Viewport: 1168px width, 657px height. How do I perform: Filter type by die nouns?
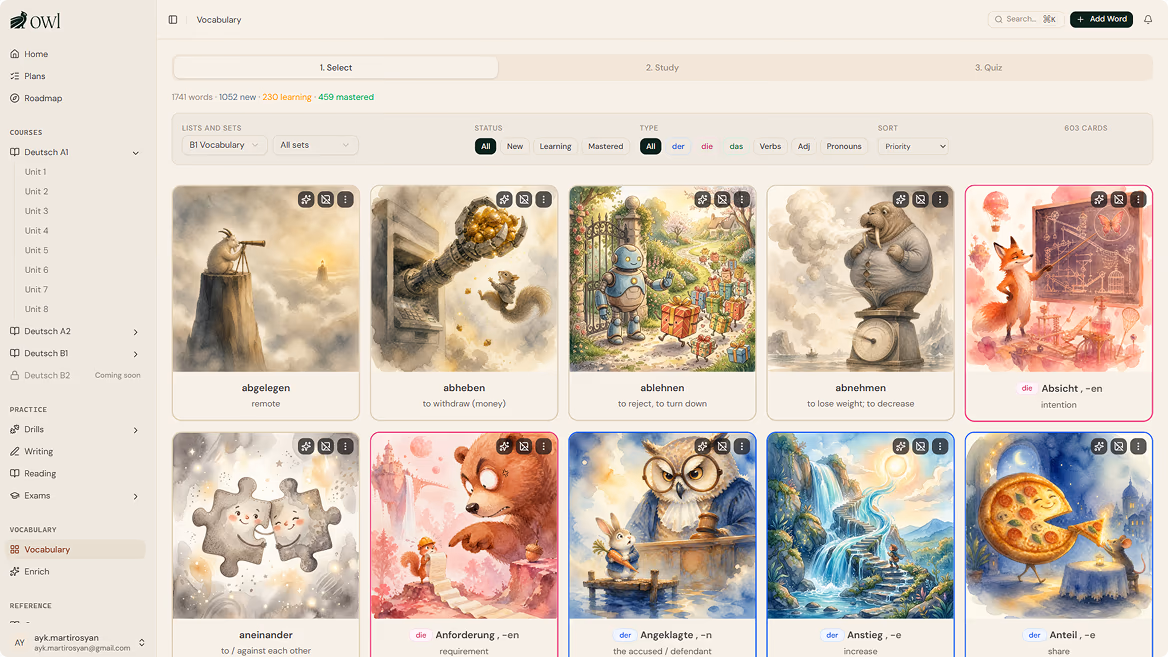(x=707, y=146)
